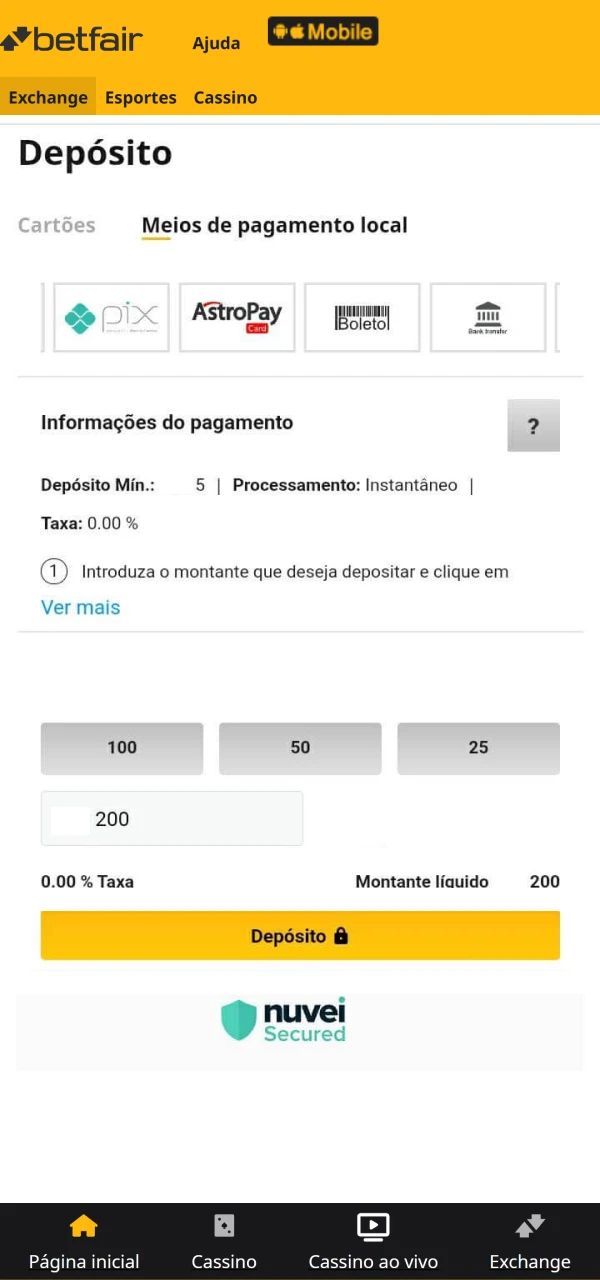Expand the Ver mais instructions
Viewport: 600px width, 1280px height.
point(80,607)
